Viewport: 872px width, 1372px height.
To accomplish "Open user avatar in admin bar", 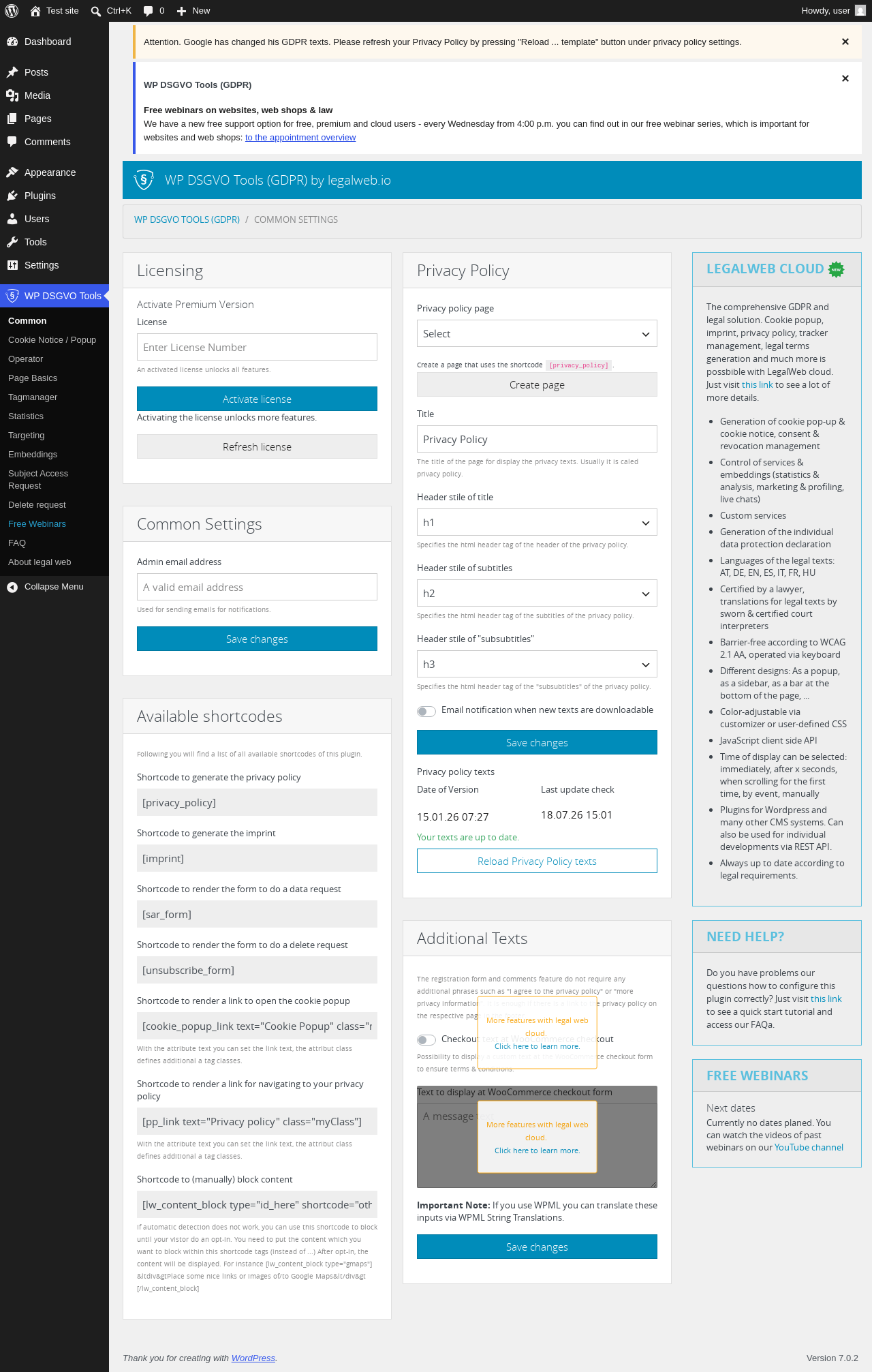I will [860, 11].
